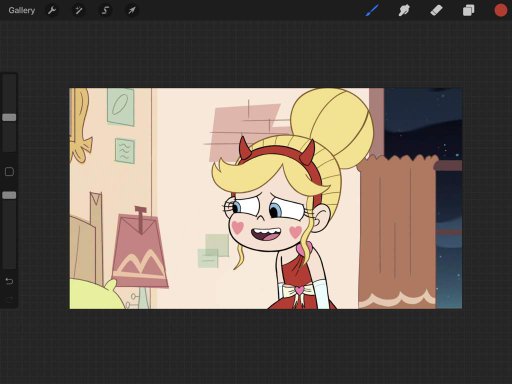Click the brown curtain in the artwork
The height and width of the screenshot is (384, 512).
click(397, 232)
